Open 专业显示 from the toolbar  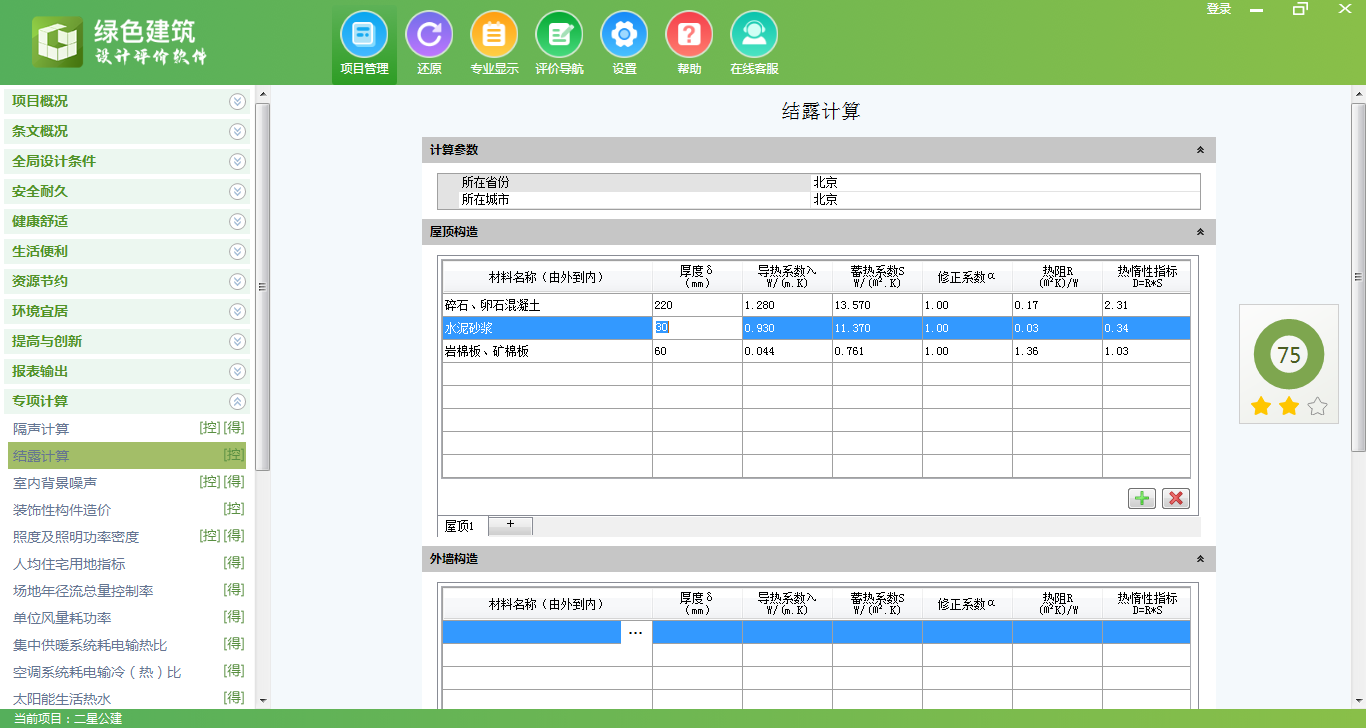click(x=494, y=43)
